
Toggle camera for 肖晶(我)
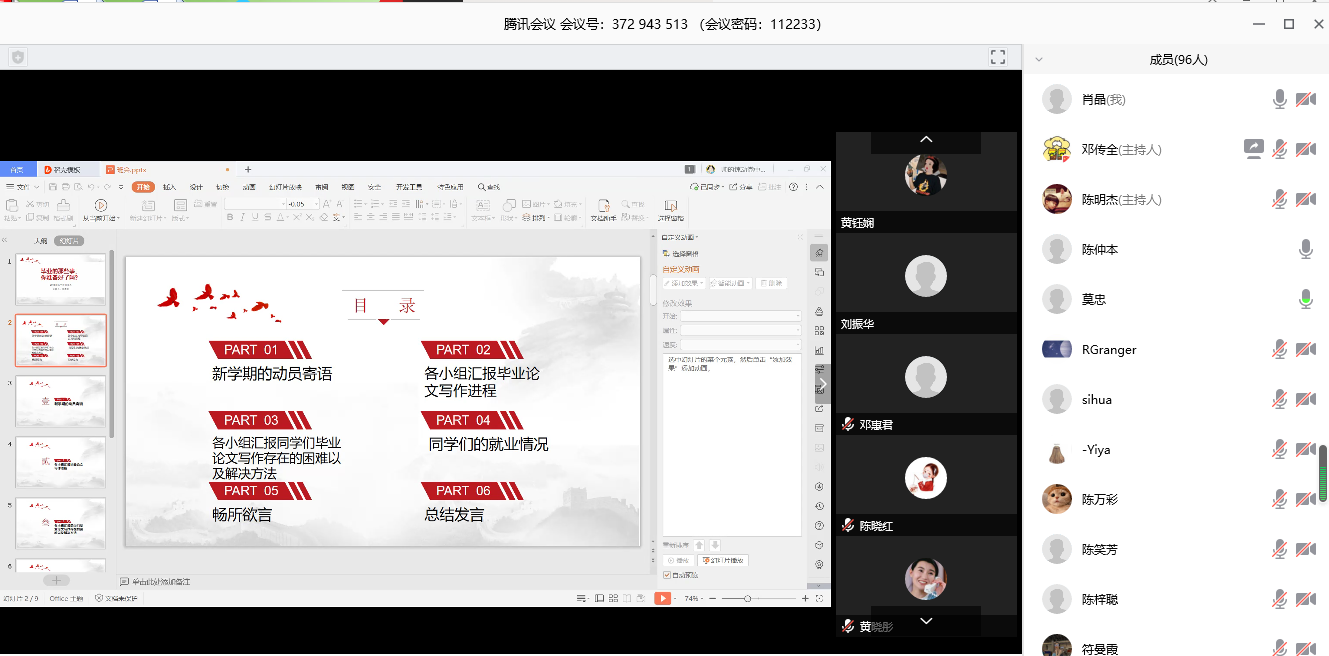tap(1305, 99)
